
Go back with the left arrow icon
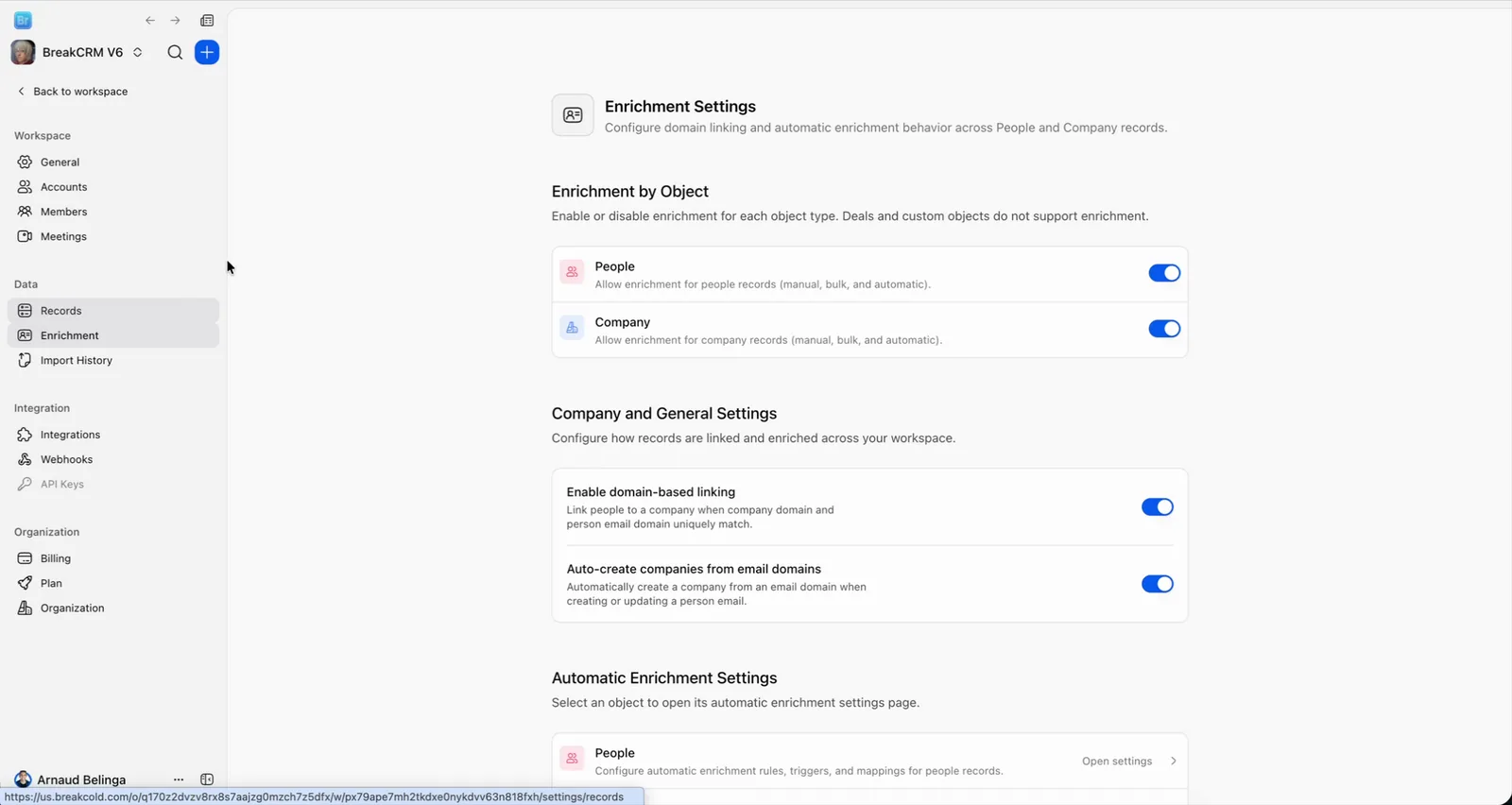150,21
